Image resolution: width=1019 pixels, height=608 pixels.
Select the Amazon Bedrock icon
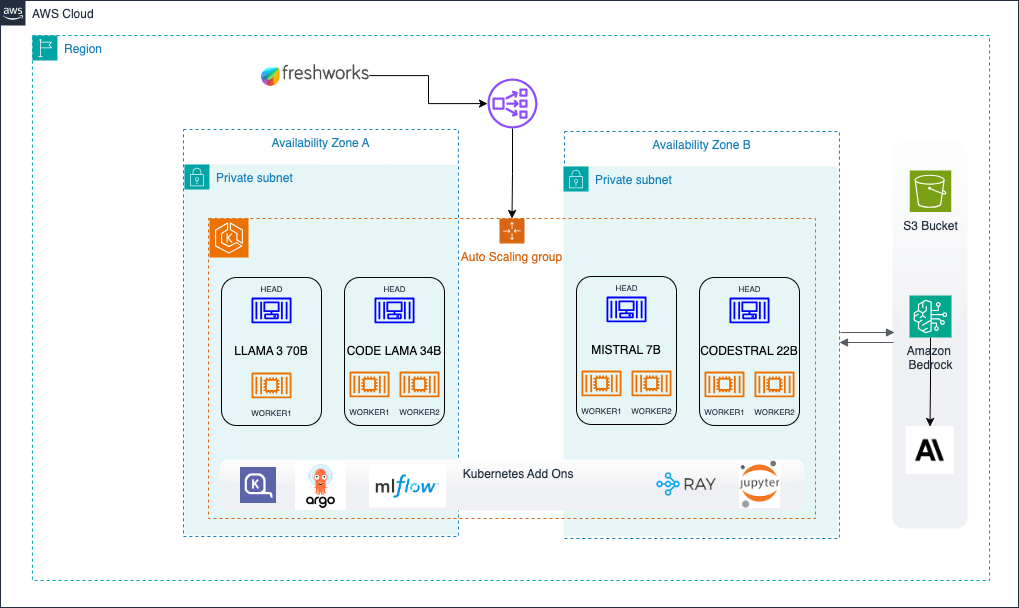[x=930, y=316]
